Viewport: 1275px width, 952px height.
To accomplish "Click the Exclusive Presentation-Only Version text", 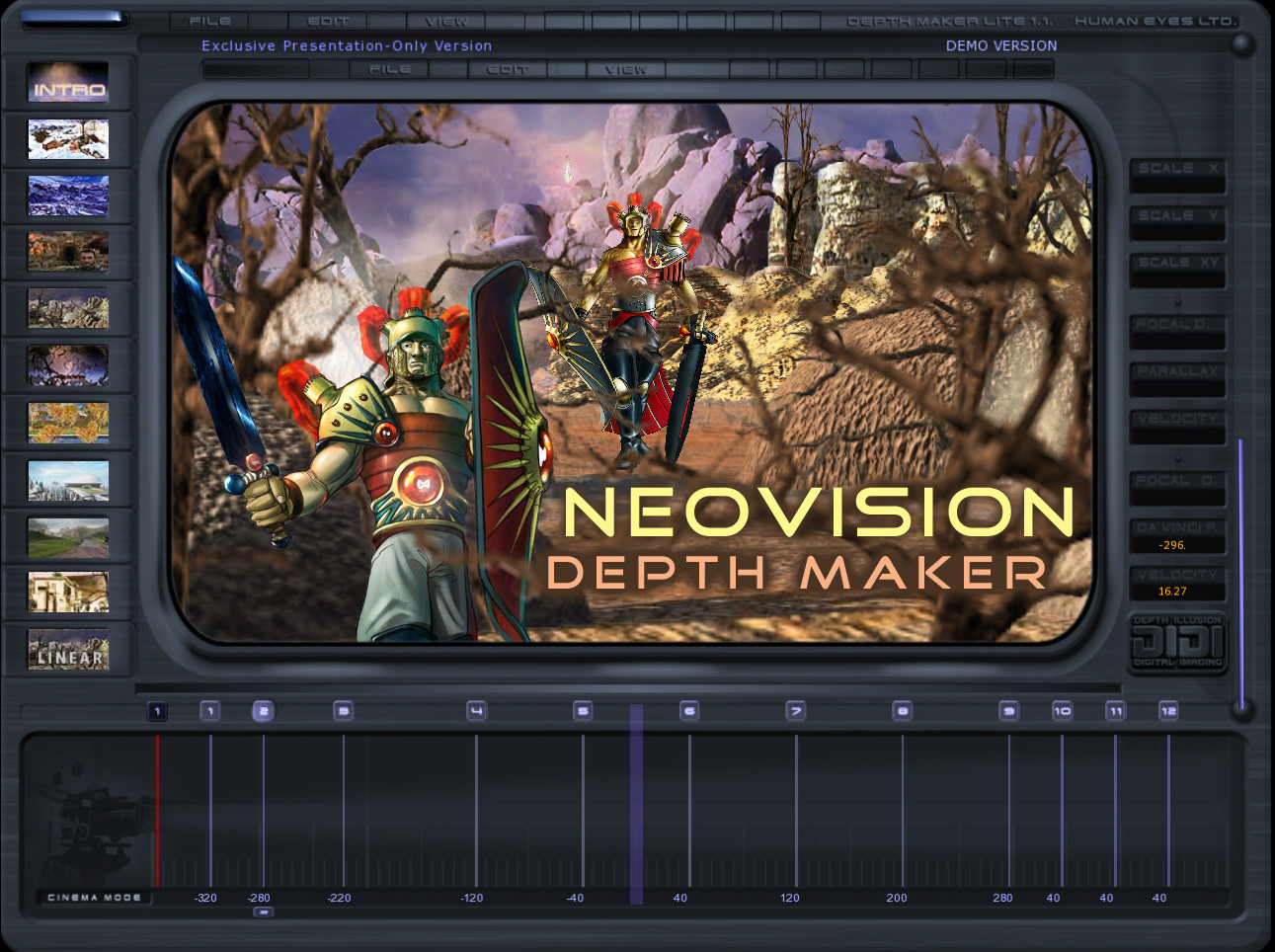I will 347,45.
